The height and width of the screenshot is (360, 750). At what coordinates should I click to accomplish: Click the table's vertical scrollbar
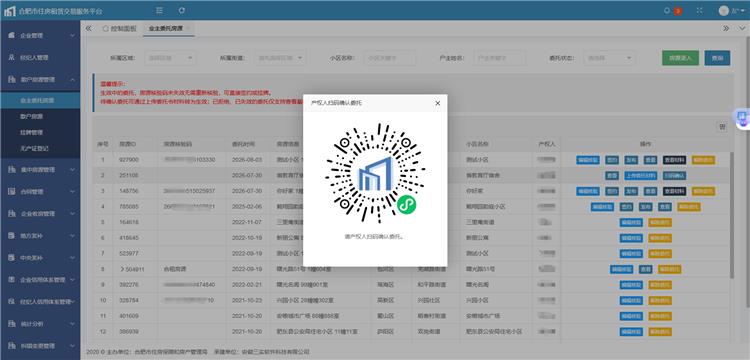[x=731, y=215]
